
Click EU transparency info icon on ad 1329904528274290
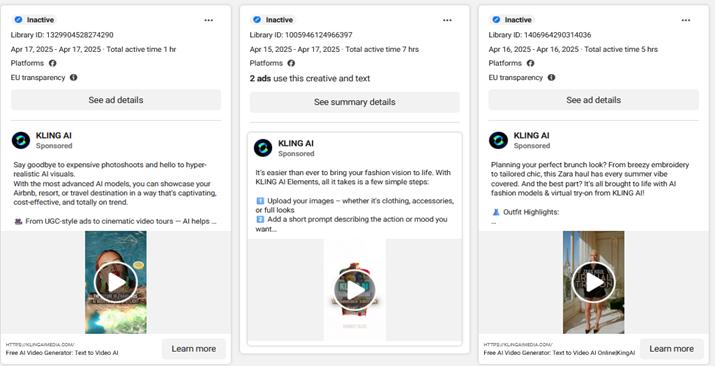click(x=73, y=77)
